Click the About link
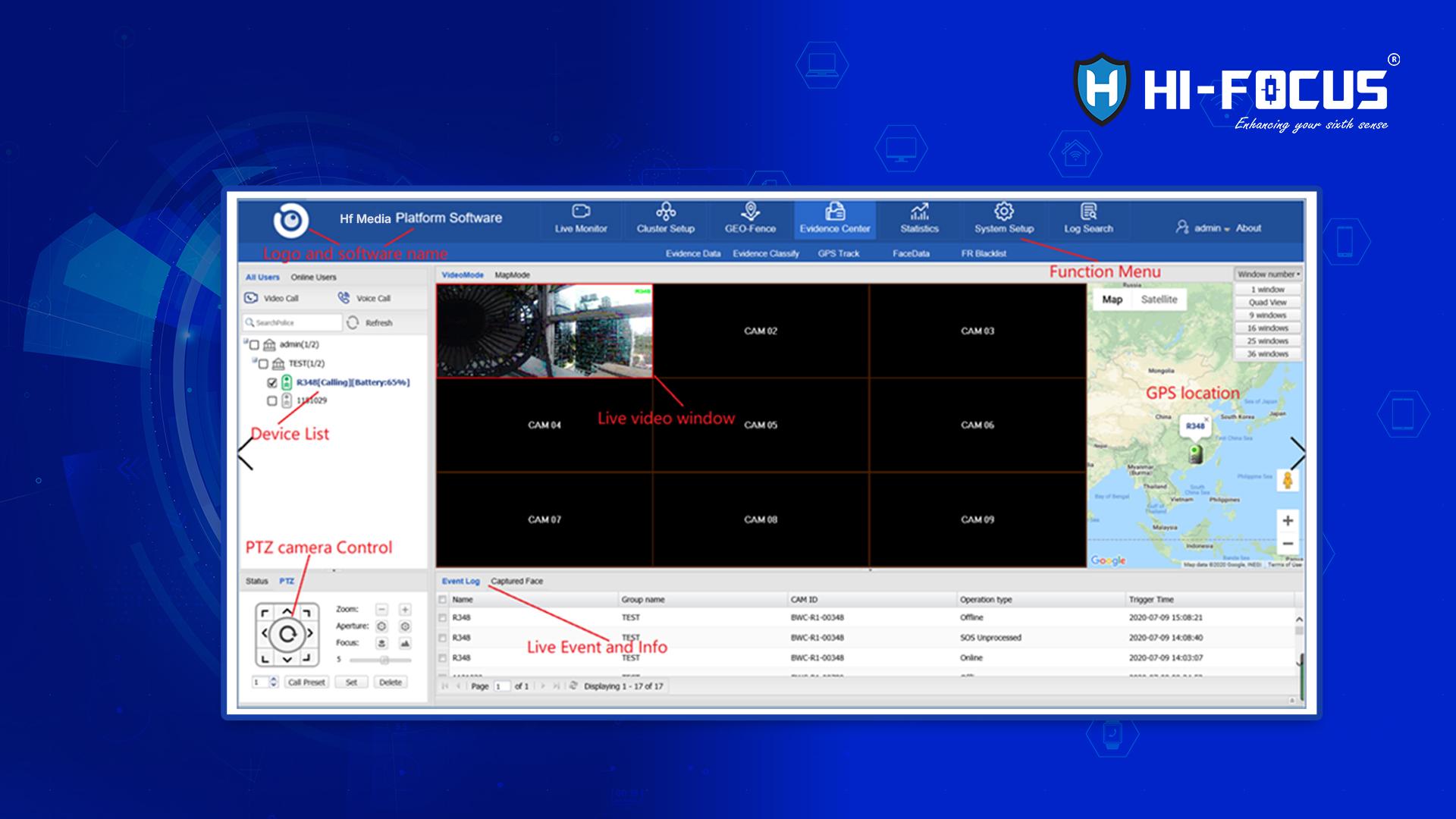 point(1248,227)
